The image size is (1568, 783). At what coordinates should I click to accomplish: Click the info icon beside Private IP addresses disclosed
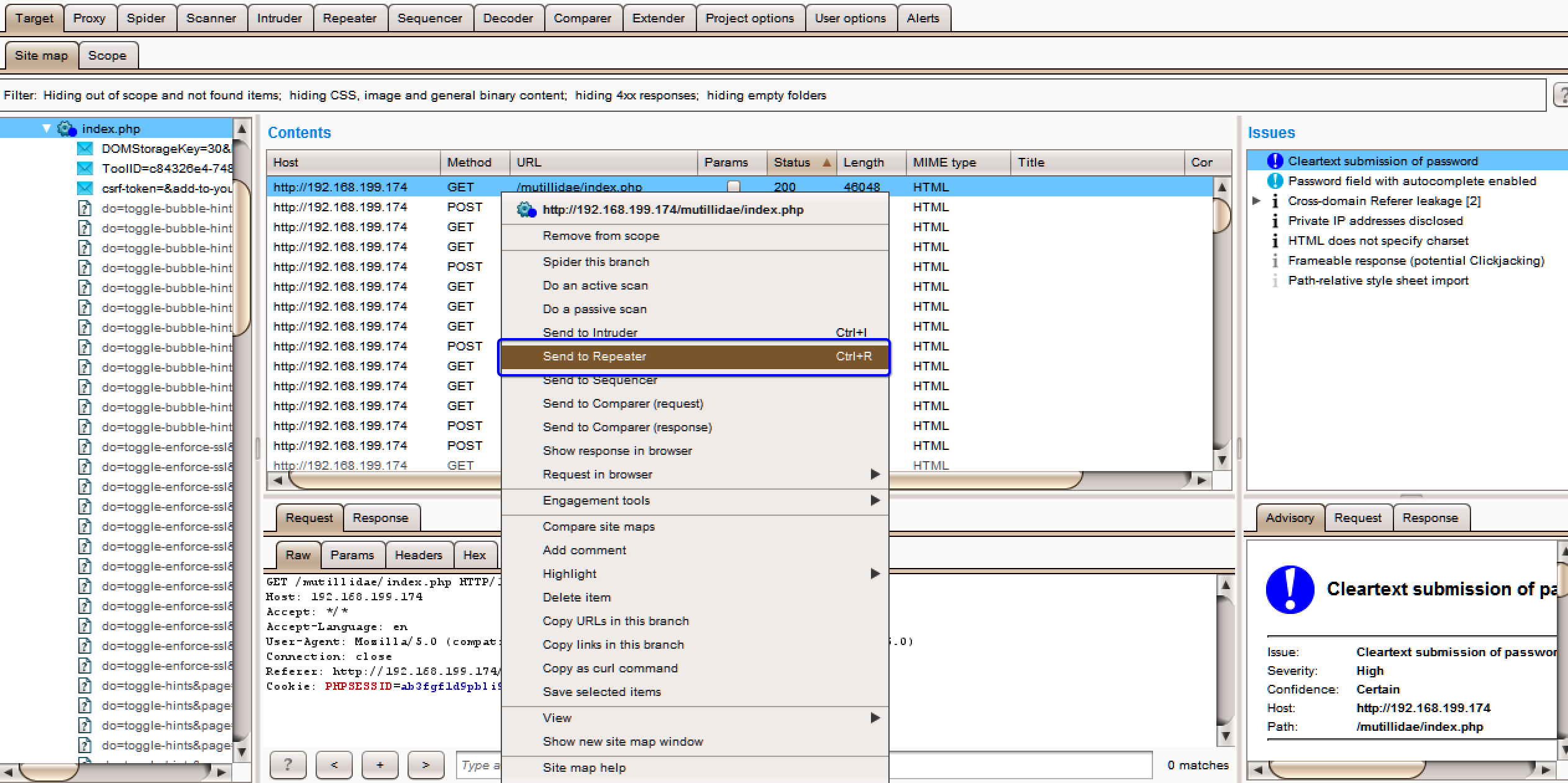pos(1274,221)
